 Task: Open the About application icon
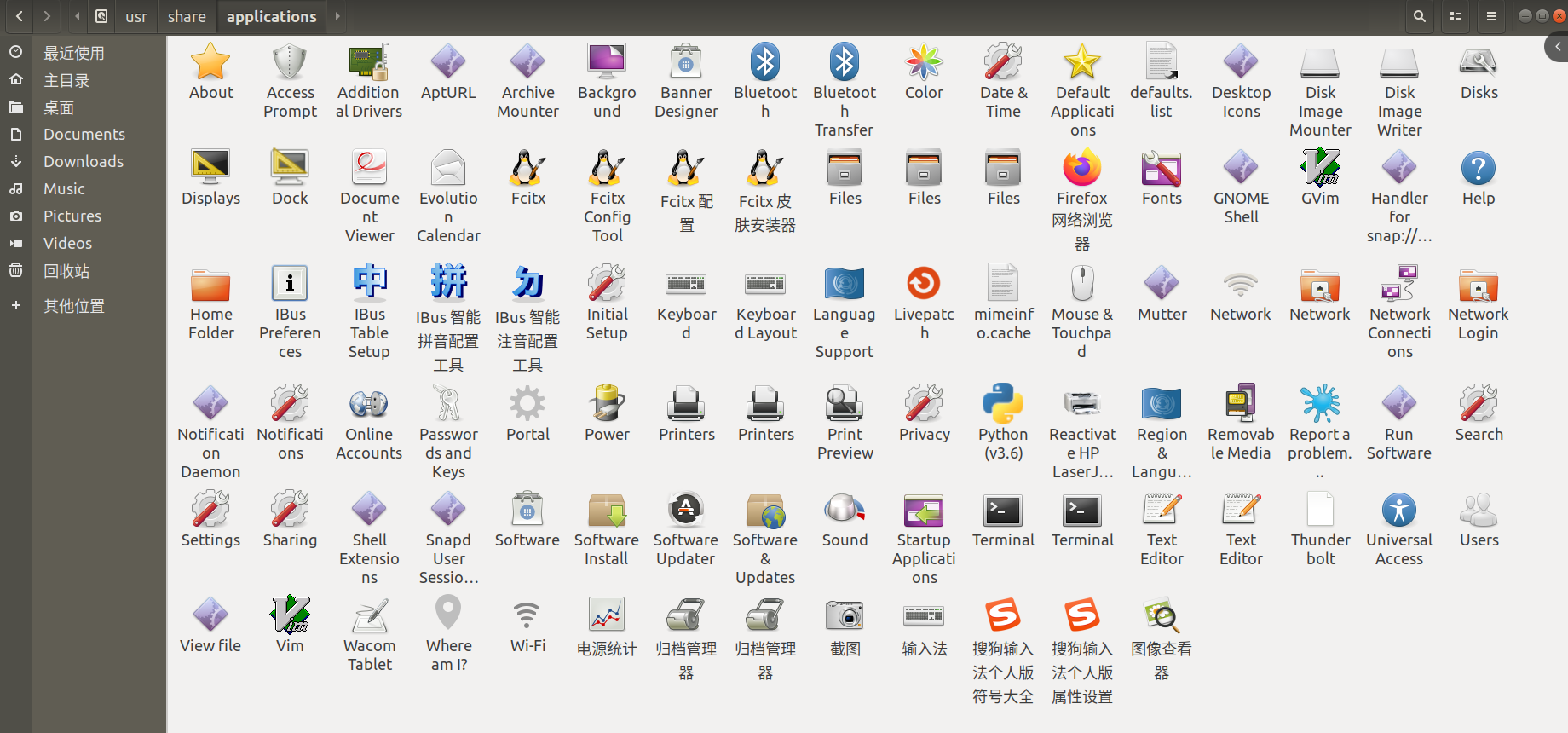click(x=210, y=62)
